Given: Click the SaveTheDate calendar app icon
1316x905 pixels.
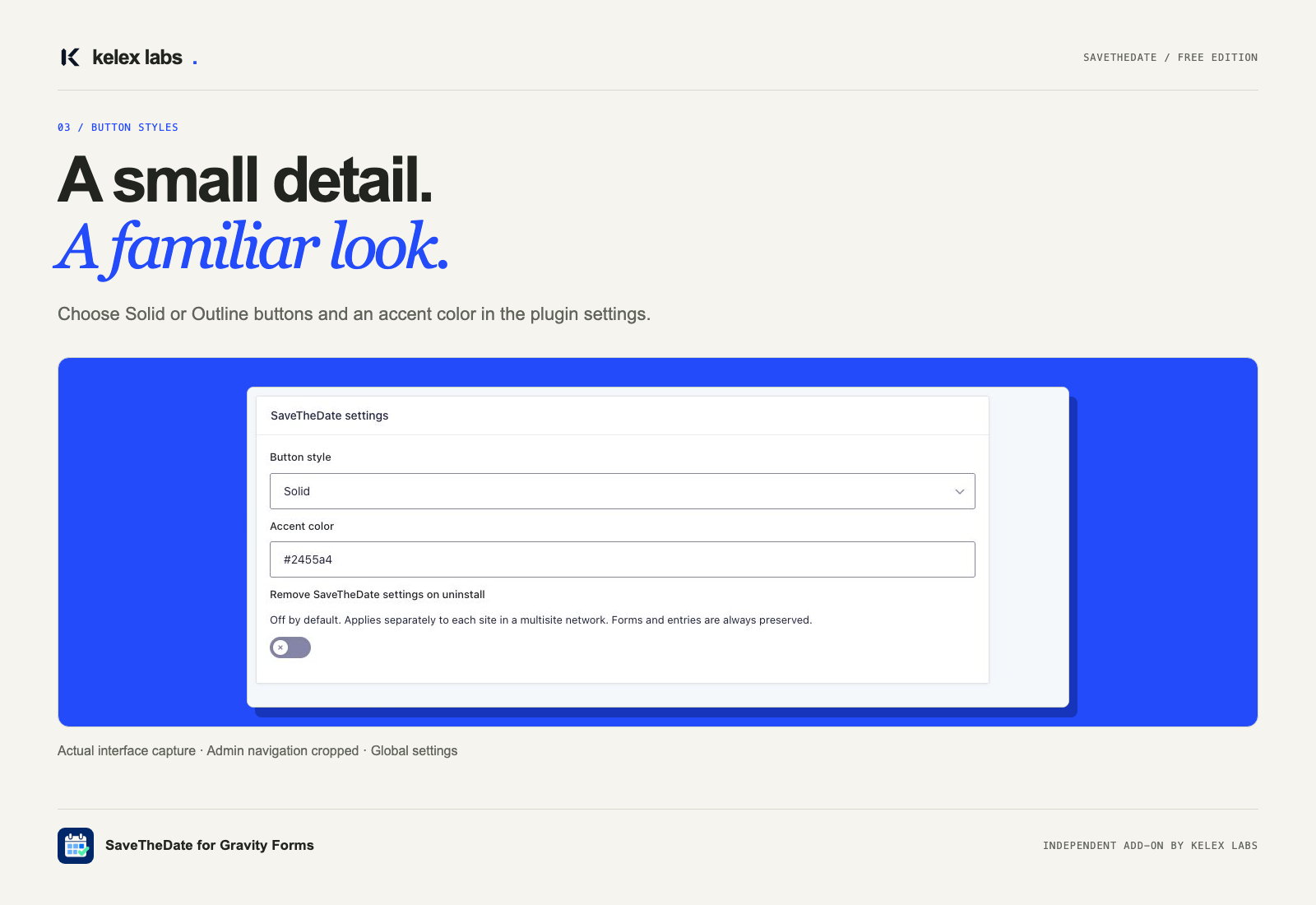Looking at the screenshot, I should 76,846.
